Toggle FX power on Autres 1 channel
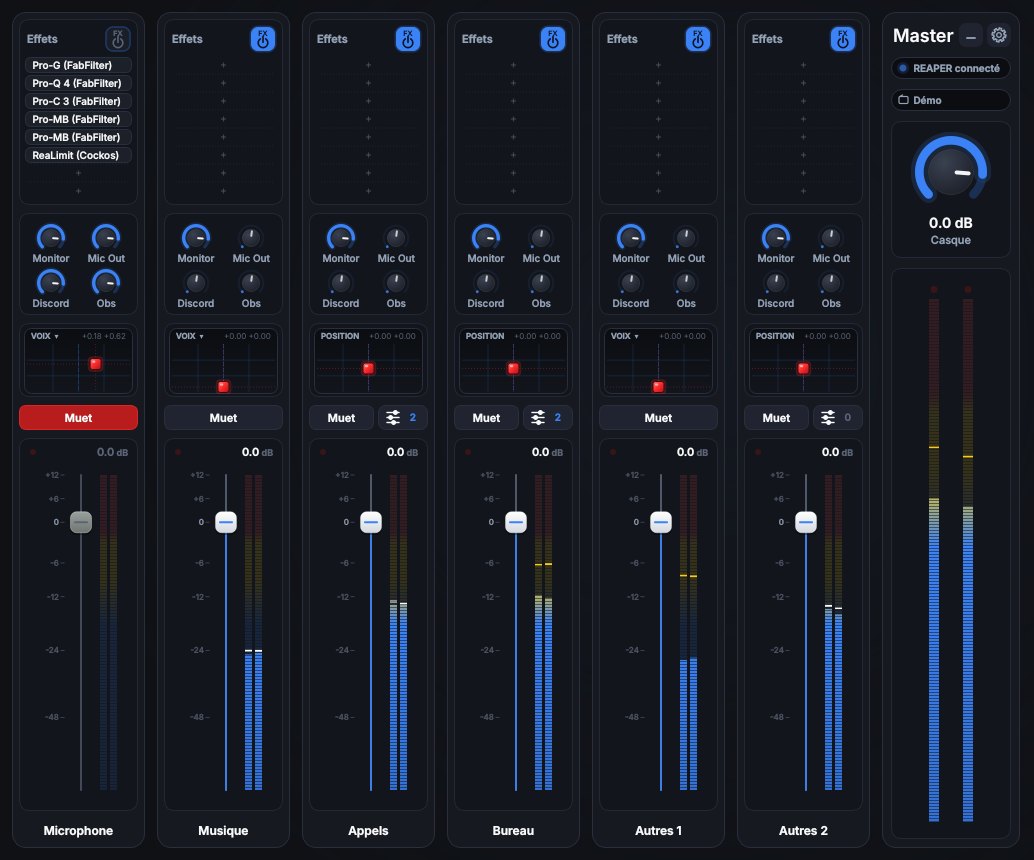 coord(698,39)
